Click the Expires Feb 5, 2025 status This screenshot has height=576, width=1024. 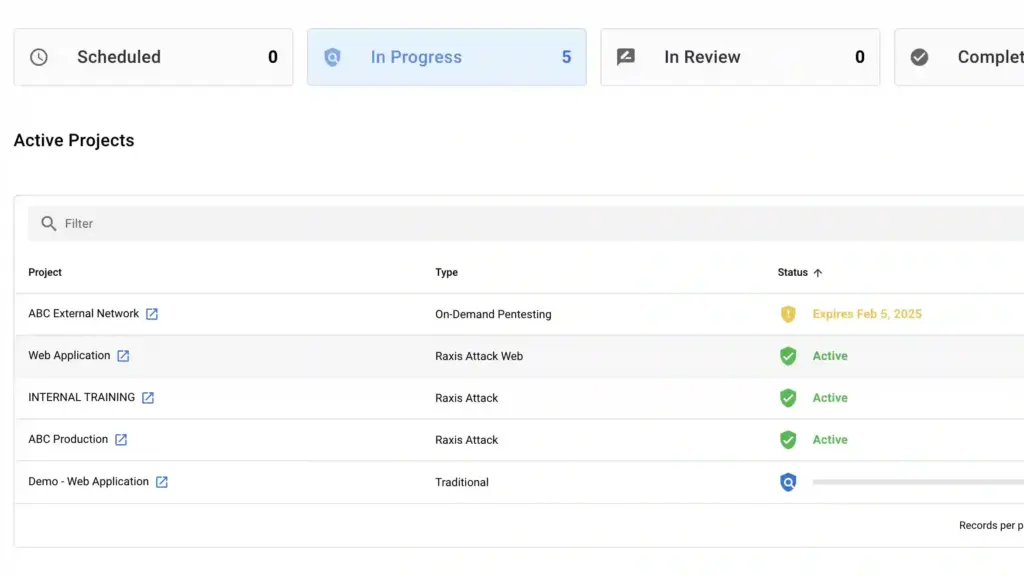tap(867, 314)
